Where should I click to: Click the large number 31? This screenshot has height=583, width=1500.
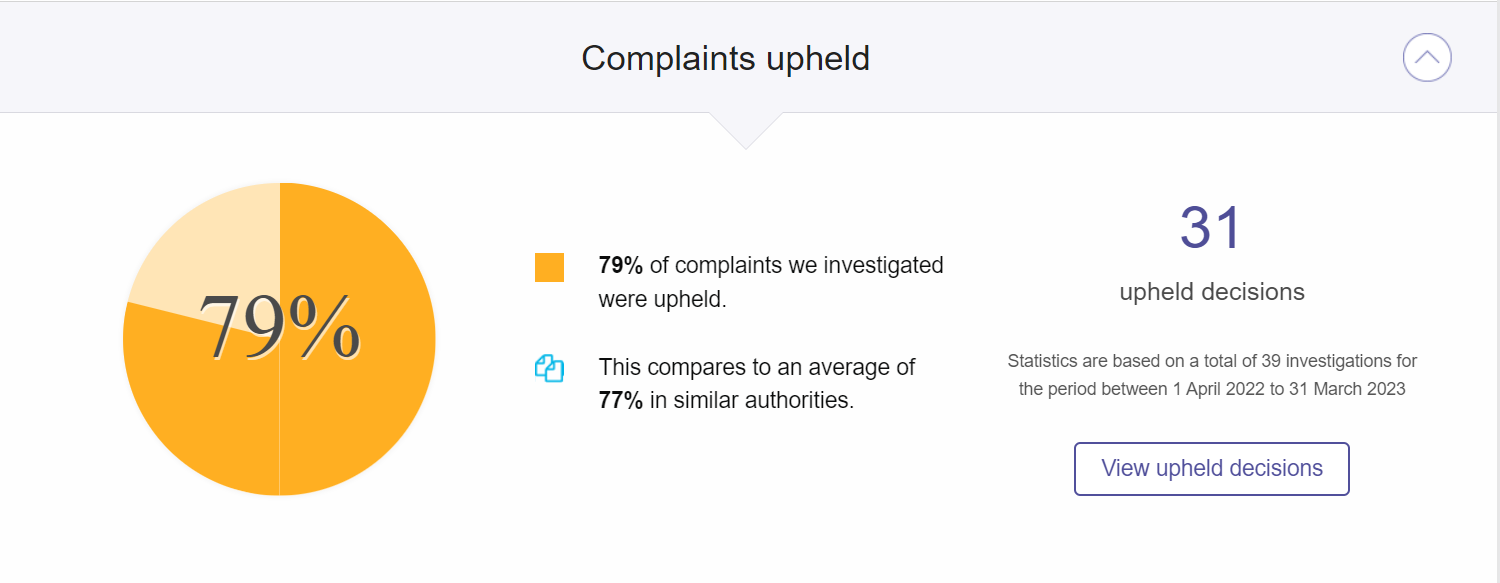(x=1211, y=228)
